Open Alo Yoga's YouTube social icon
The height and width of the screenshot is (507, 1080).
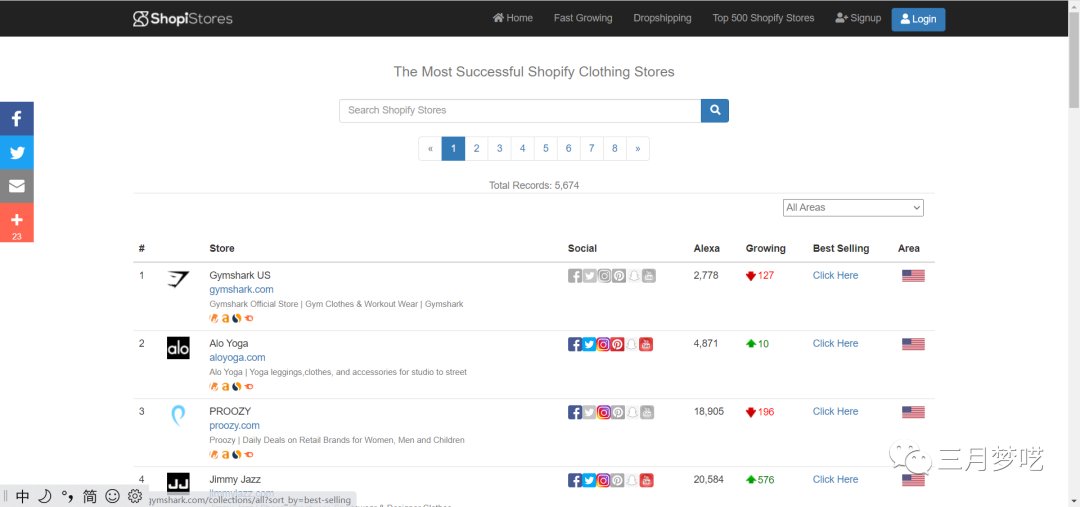click(646, 344)
